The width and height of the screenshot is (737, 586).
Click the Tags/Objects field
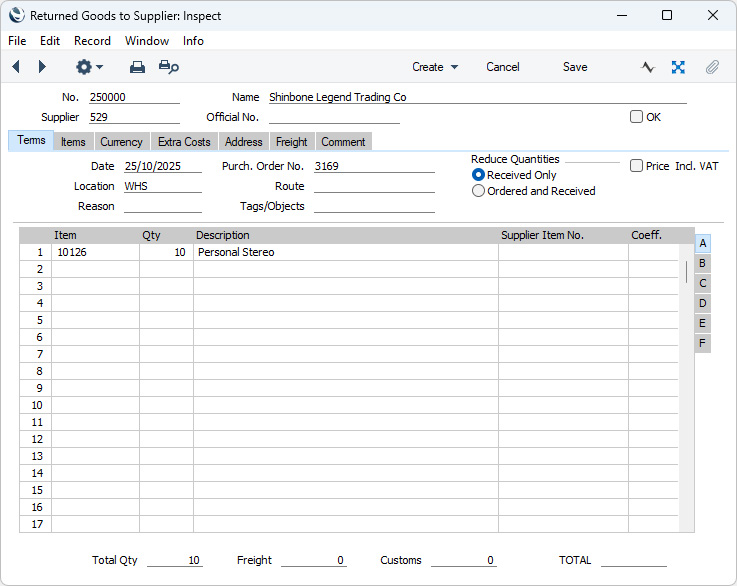(374, 206)
